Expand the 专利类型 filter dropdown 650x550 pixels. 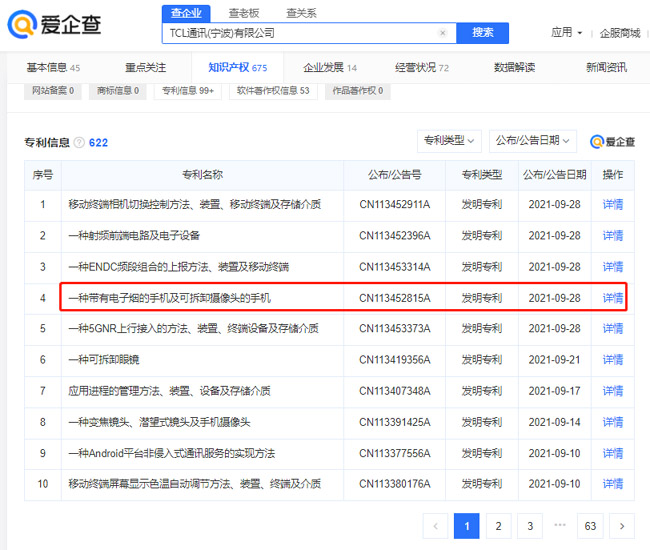tap(449, 141)
